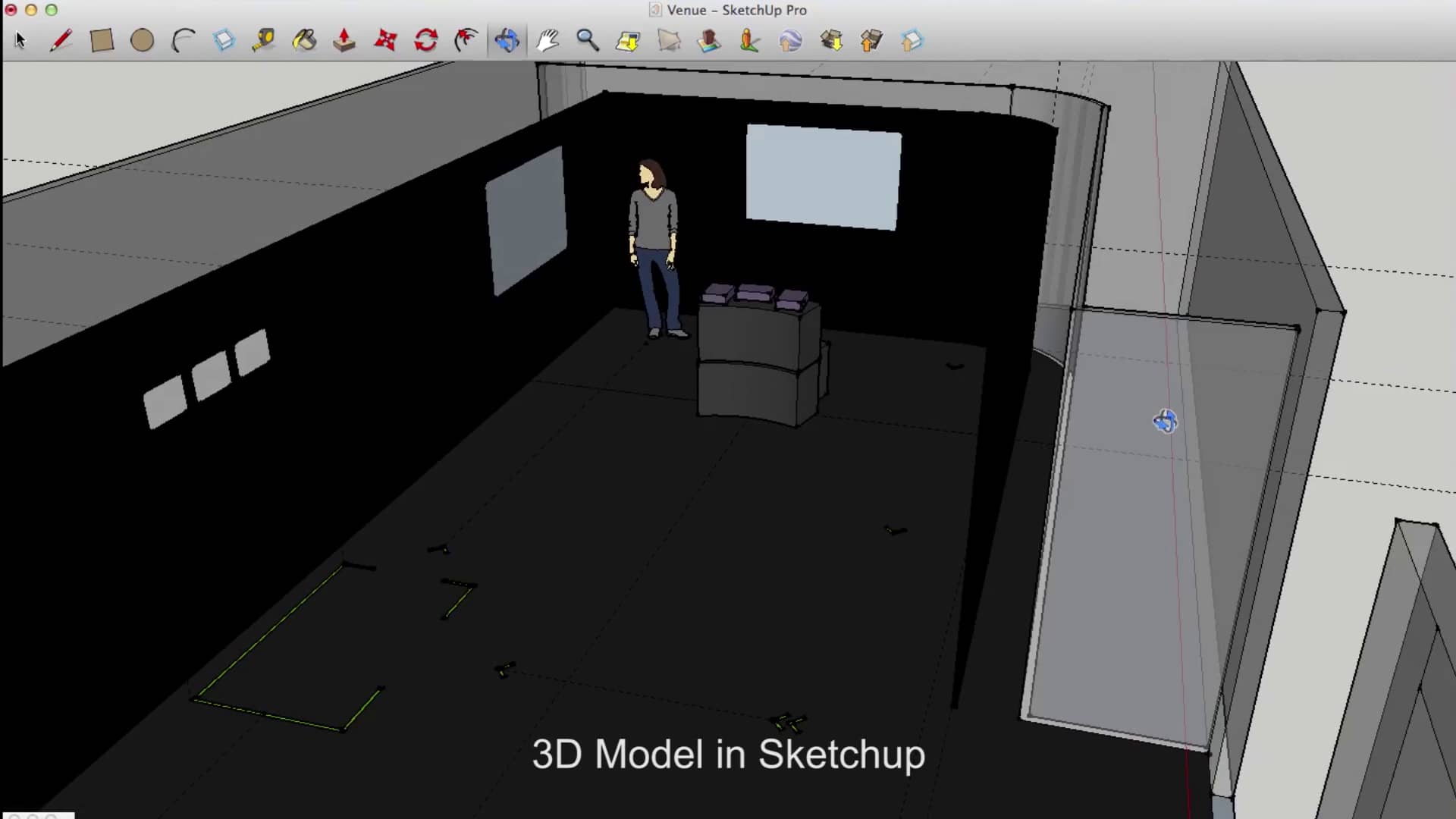This screenshot has height=819, width=1456.
Task: Click the Share Model upload icon
Action: point(871,39)
